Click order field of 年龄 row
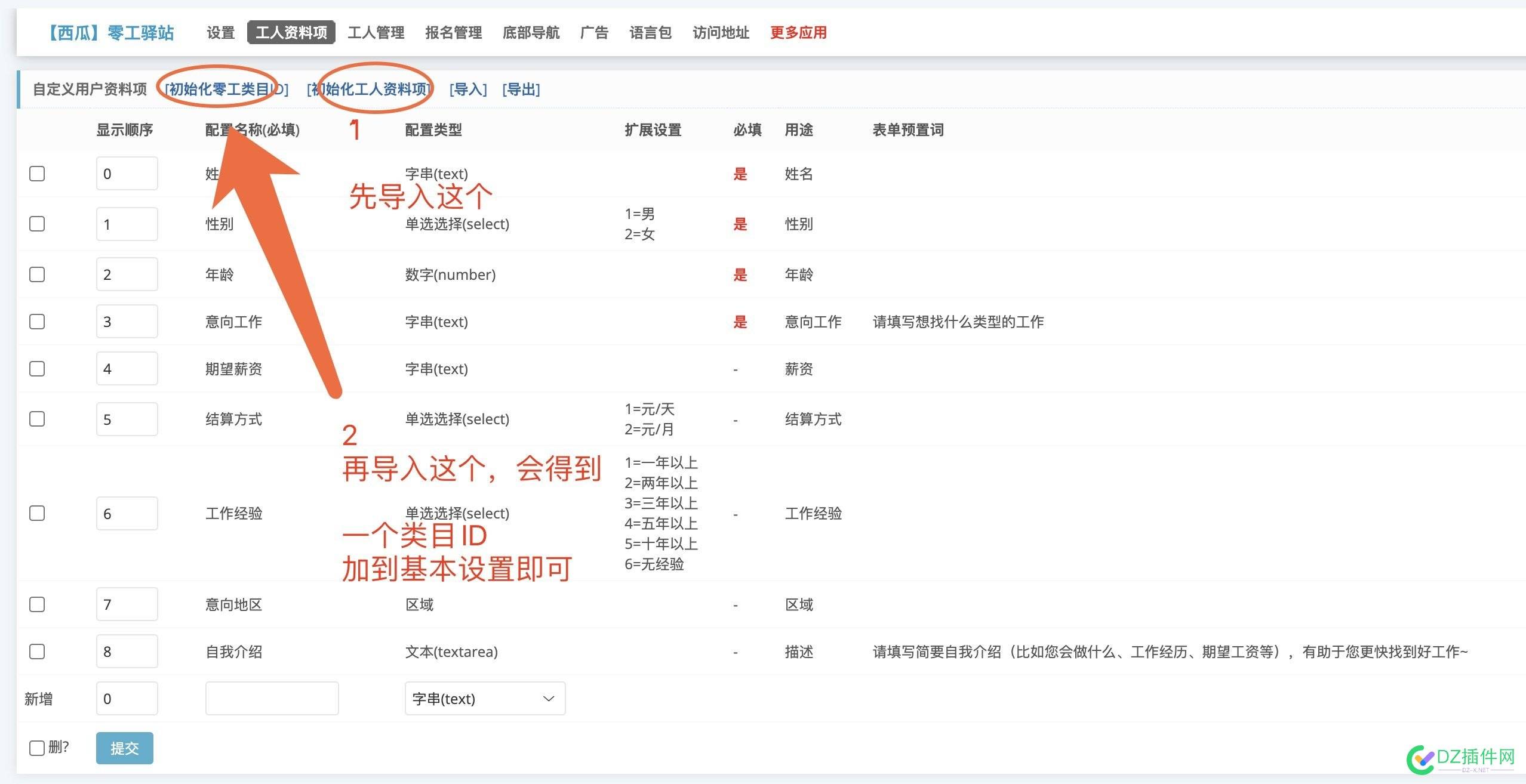 point(127,274)
